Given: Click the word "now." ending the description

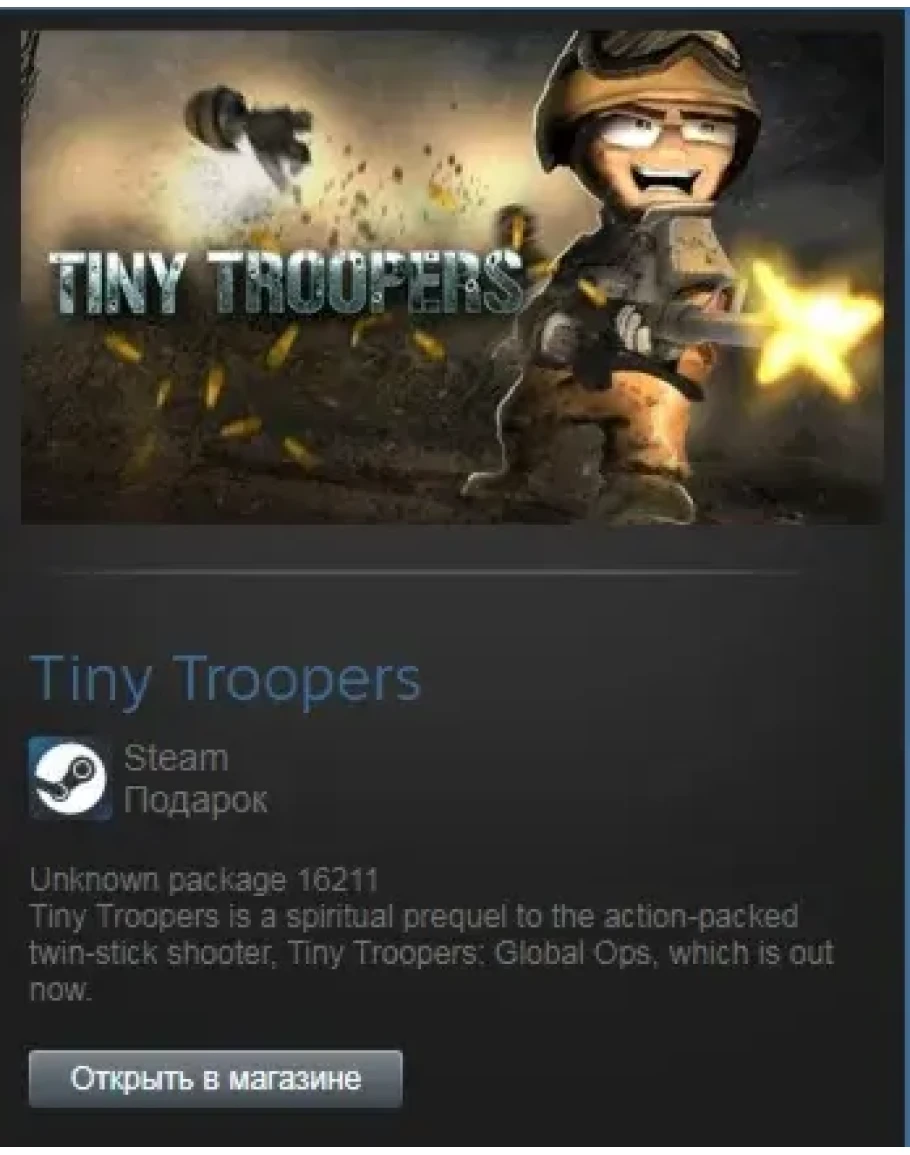Looking at the screenshot, I should pyautogui.click(x=60, y=990).
